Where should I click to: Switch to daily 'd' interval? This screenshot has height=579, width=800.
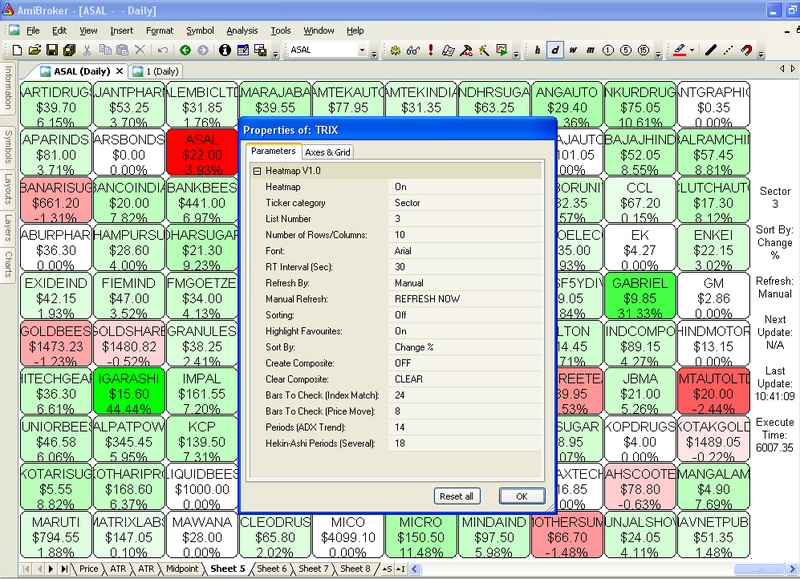[x=555, y=50]
